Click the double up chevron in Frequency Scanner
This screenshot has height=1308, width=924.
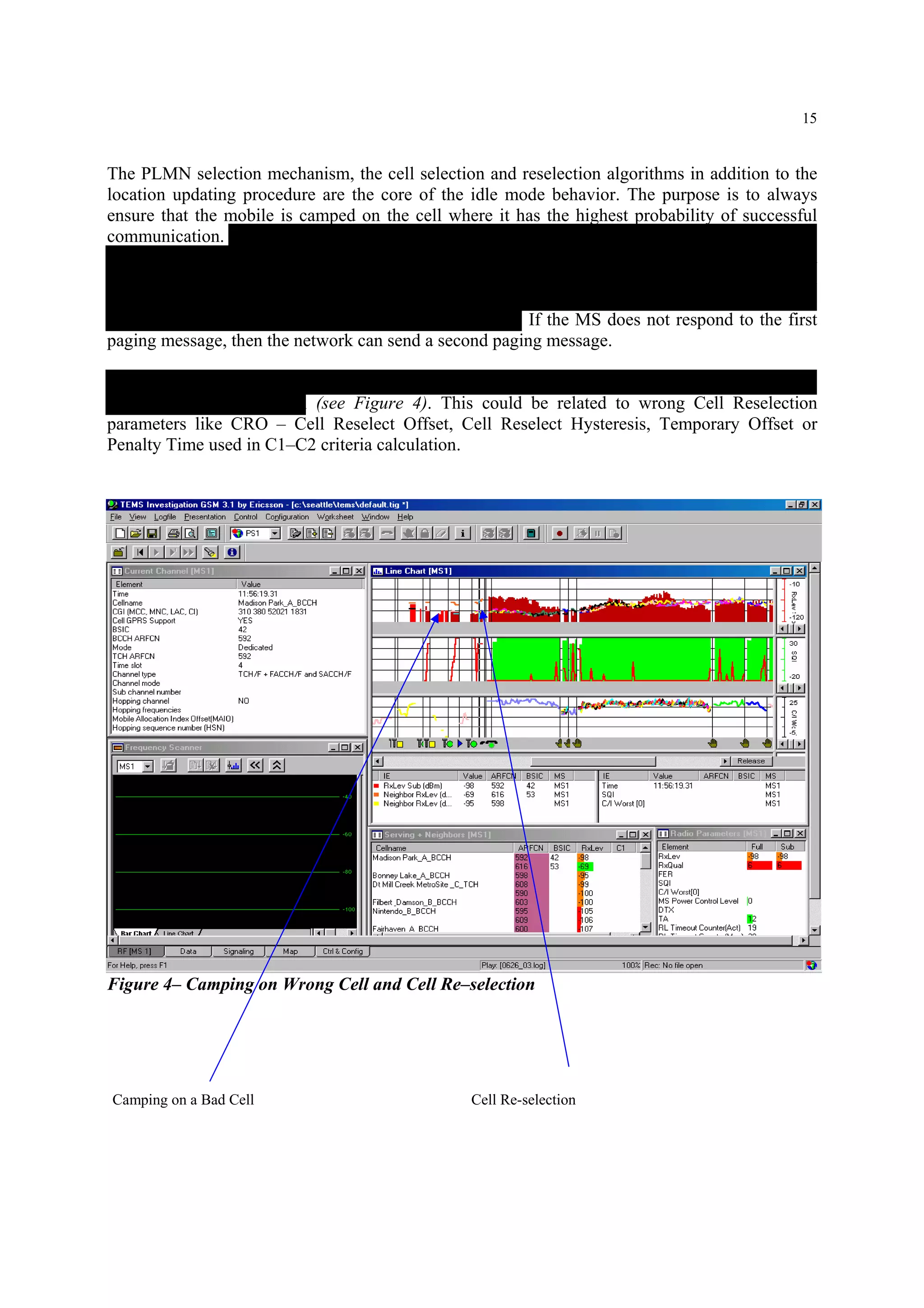click(x=277, y=765)
